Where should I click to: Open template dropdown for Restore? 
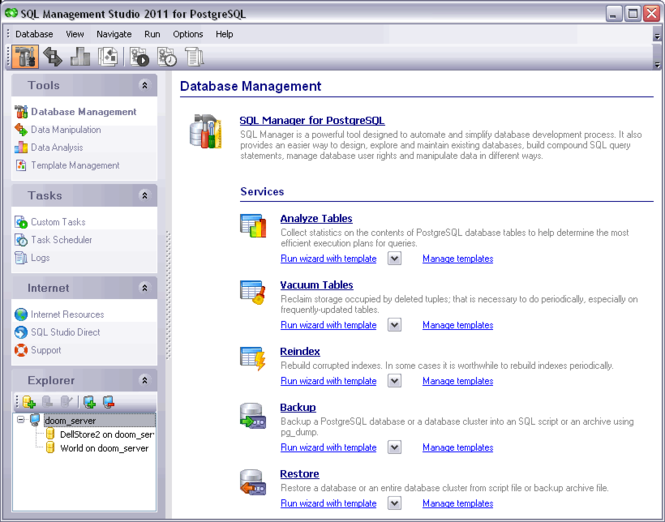pyautogui.click(x=394, y=503)
